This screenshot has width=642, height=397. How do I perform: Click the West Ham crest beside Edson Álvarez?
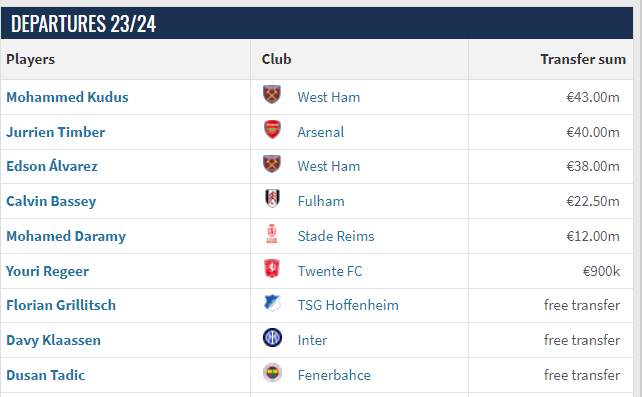tap(272, 164)
